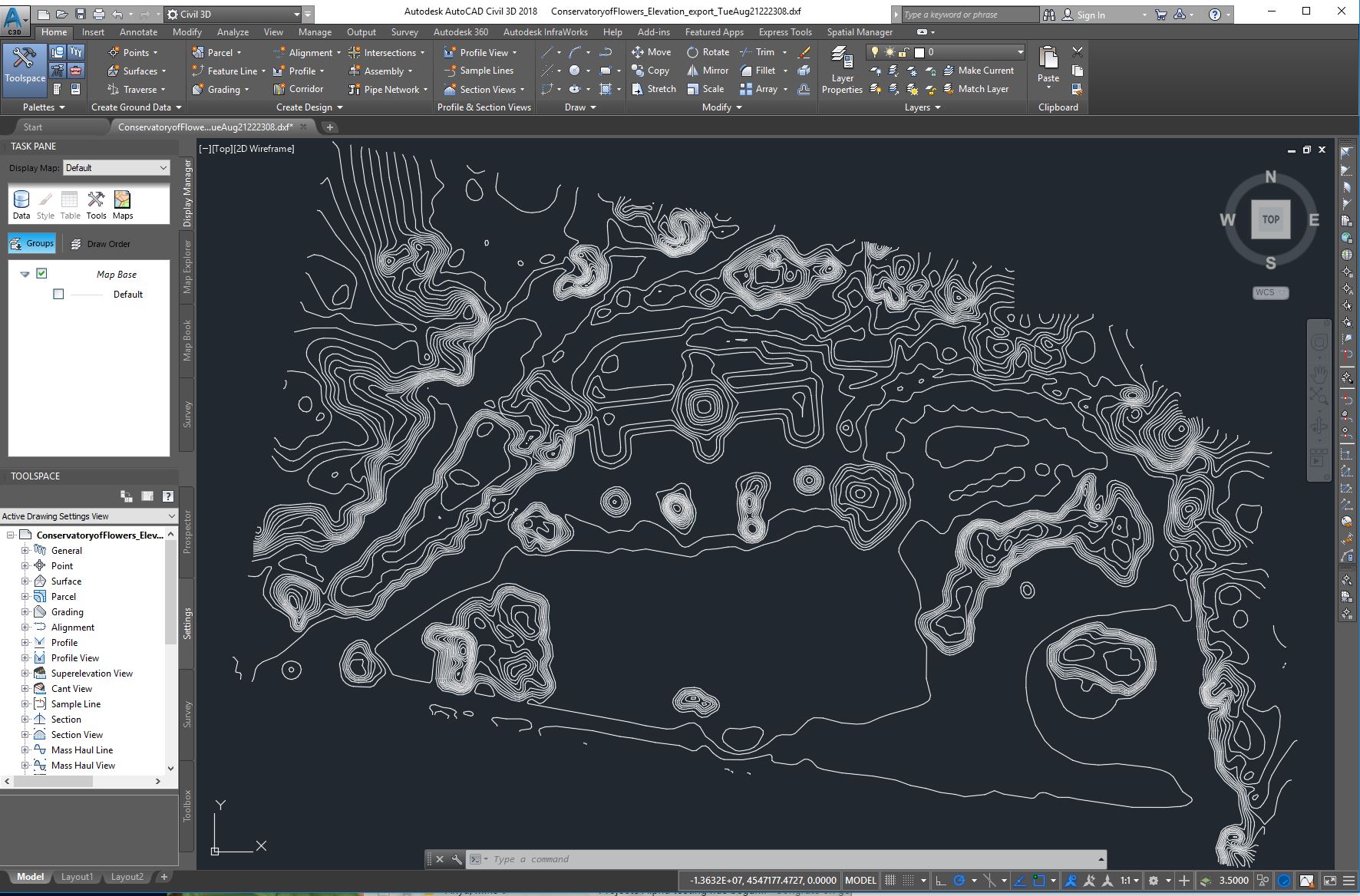Select the Points creation tool

click(x=134, y=52)
